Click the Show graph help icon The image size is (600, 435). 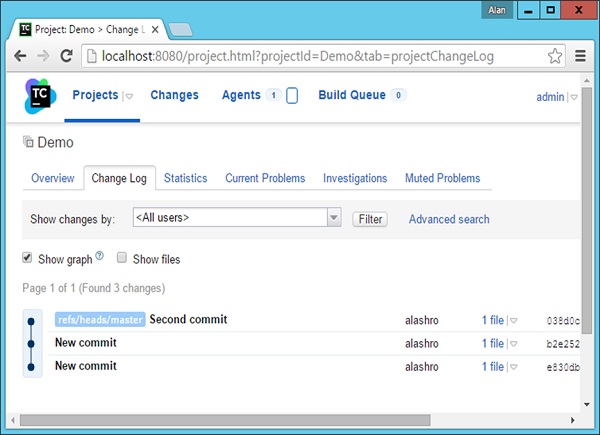[x=100, y=257]
